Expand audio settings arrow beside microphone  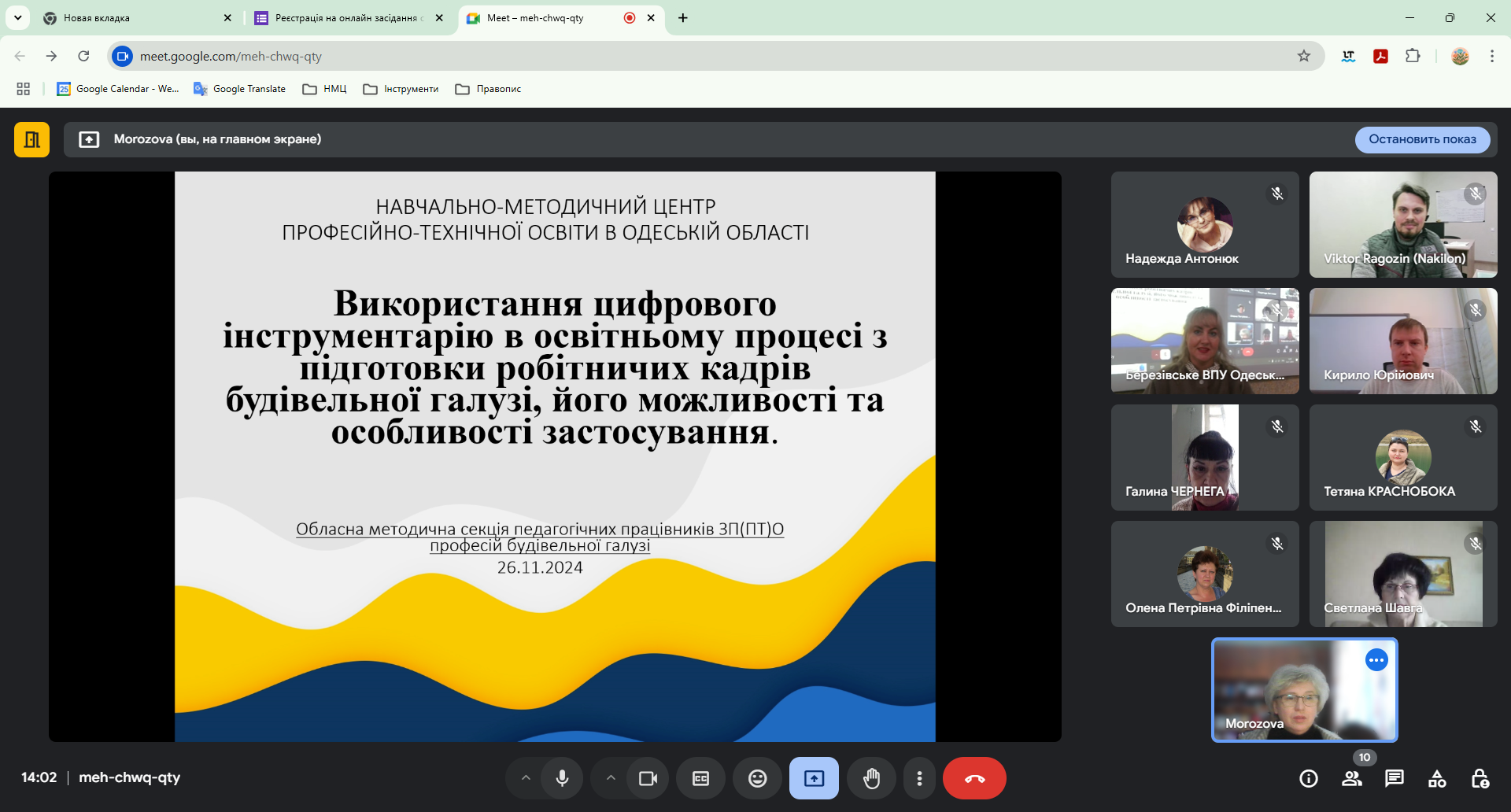coord(526,778)
